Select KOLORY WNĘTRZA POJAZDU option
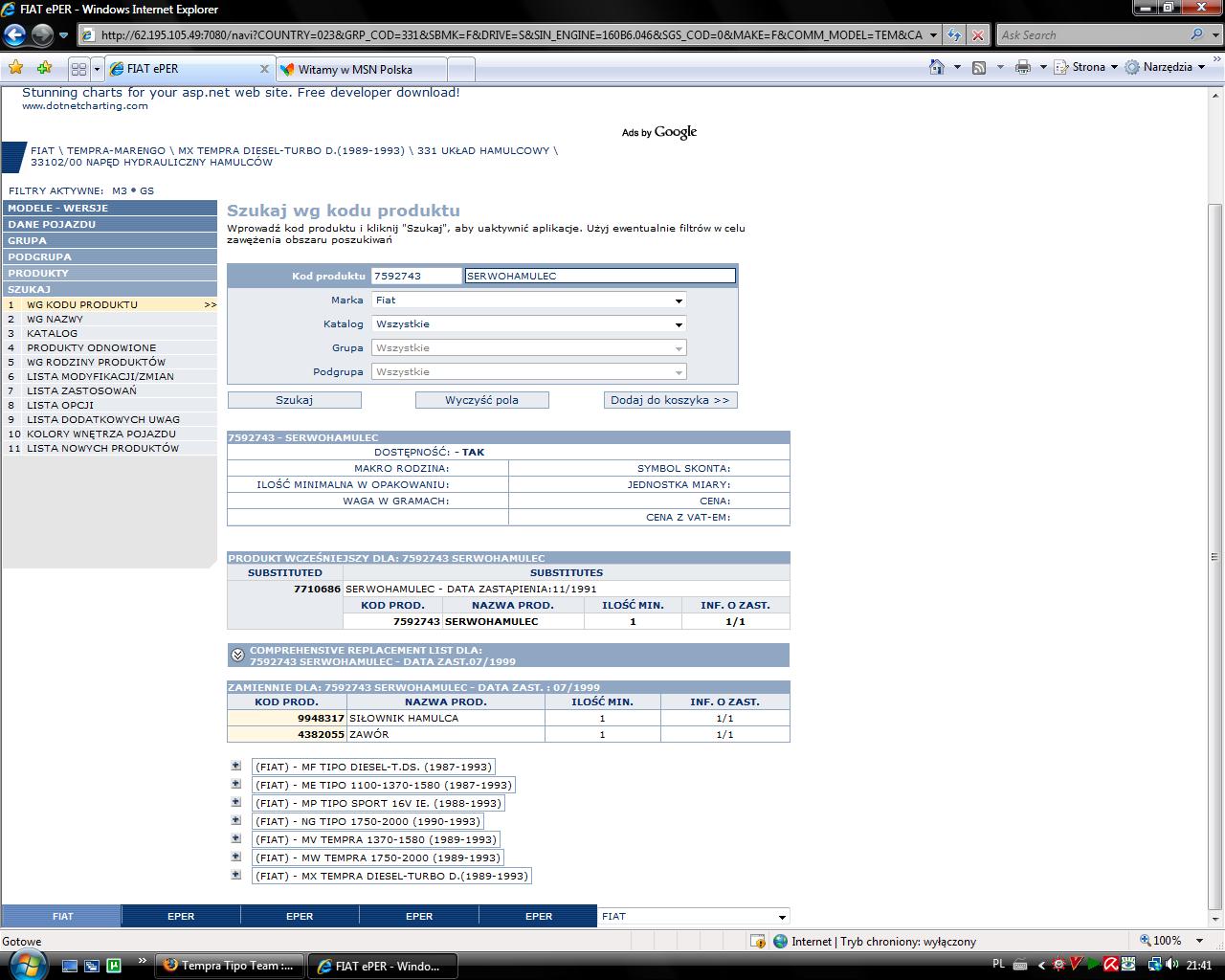This screenshot has height=980, width=1225. pyautogui.click(x=110, y=434)
